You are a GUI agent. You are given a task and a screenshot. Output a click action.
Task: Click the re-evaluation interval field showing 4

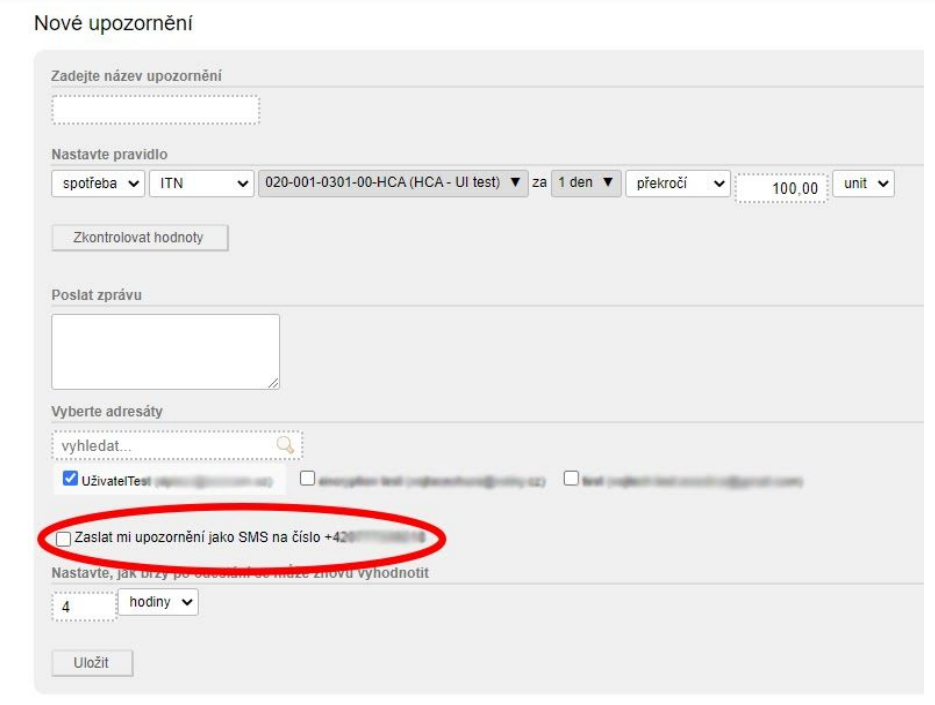click(x=83, y=606)
